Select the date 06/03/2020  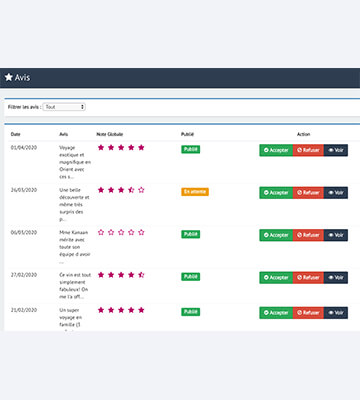24,232
